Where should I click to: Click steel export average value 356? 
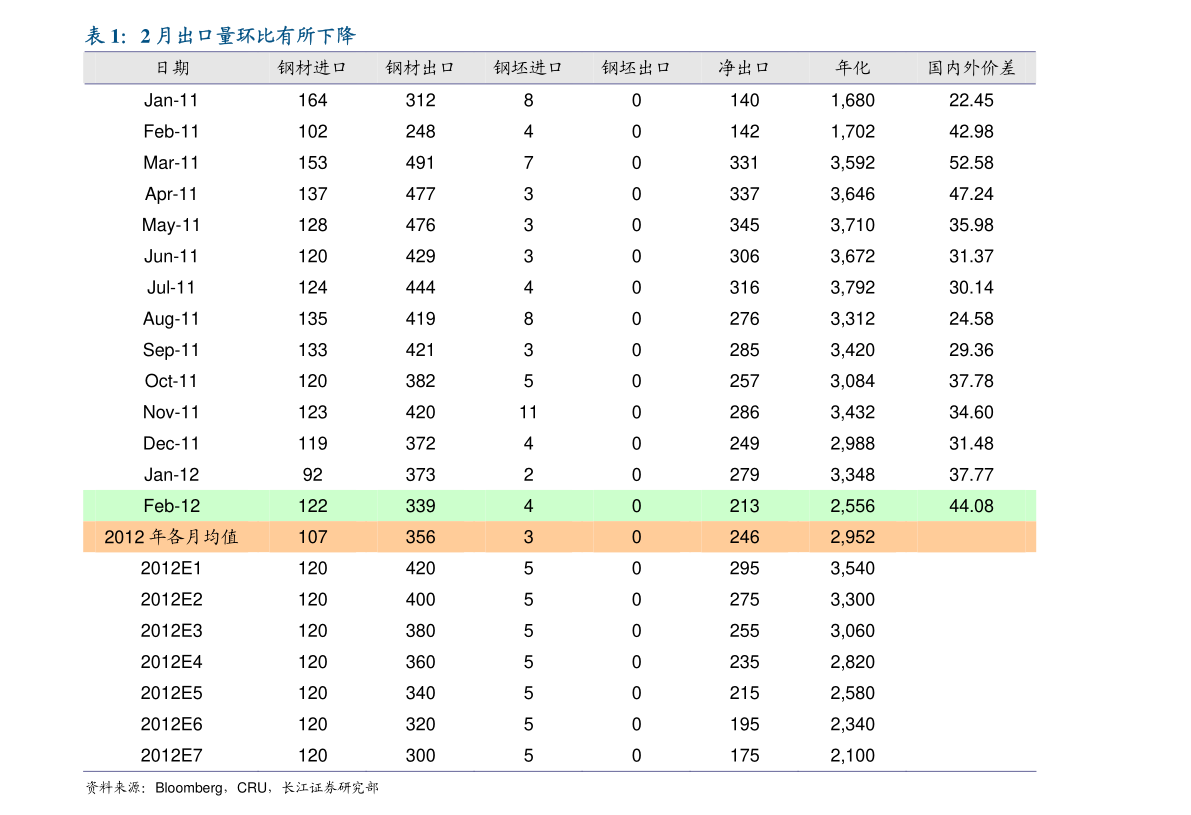click(420, 537)
